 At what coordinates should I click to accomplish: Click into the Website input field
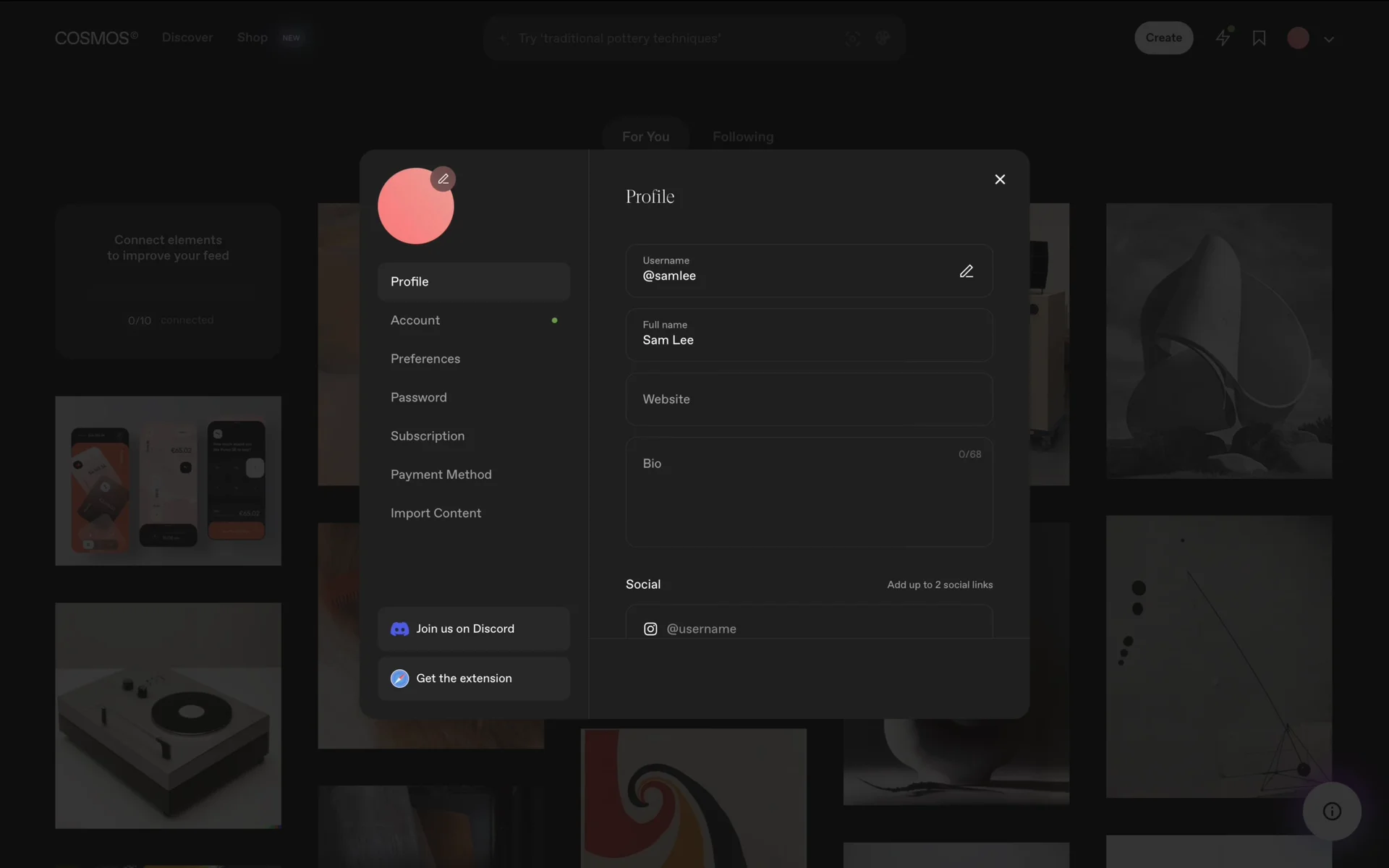click(x=808, y=399)
